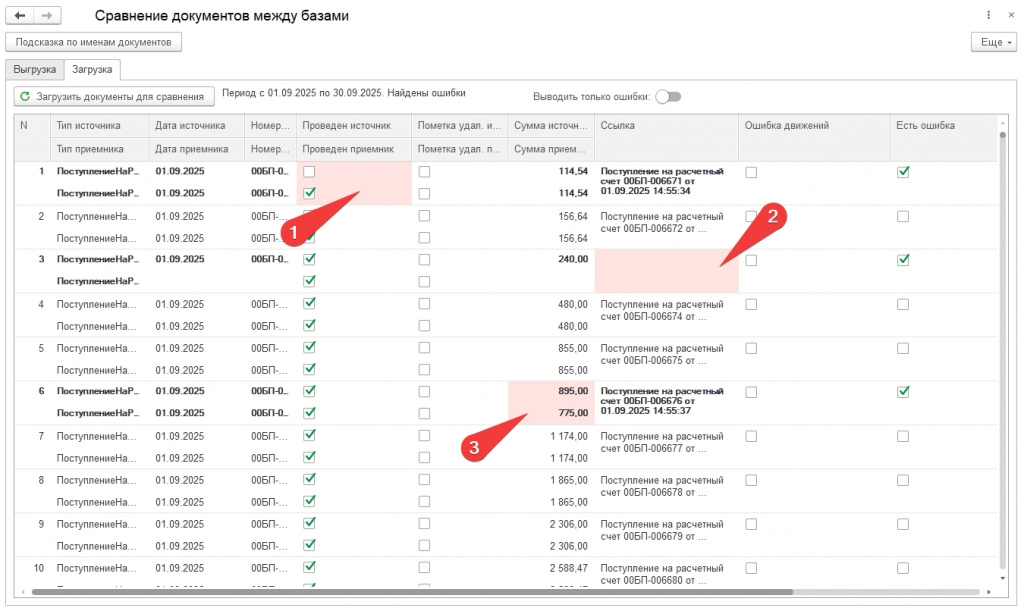This screenshot has height=611, width=1024.
Task: Select the "Загрузка" tab
Action: pos(92,70)
